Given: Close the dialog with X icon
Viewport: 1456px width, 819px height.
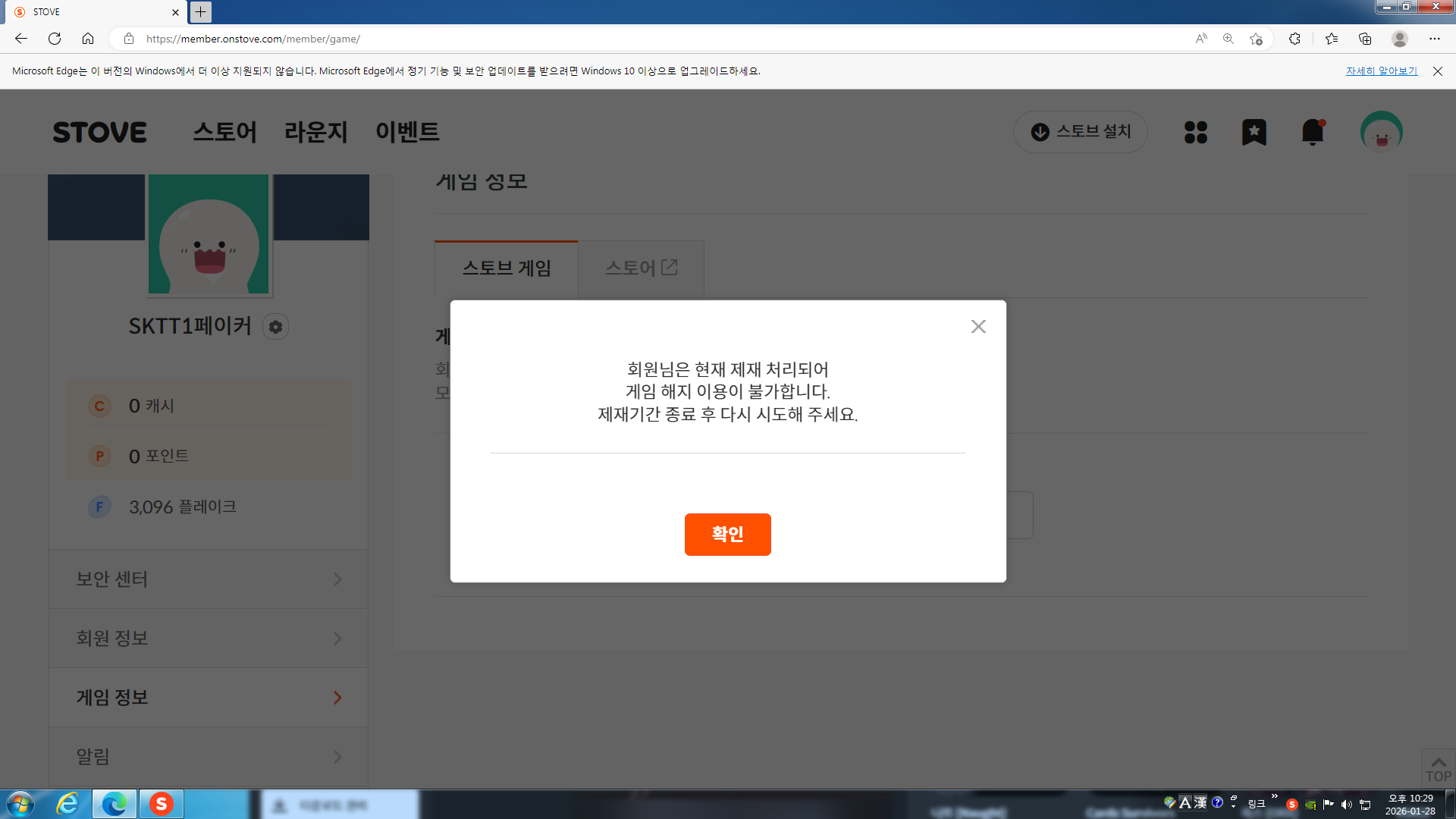Looking at the screenshot, I should coord(978,326).
